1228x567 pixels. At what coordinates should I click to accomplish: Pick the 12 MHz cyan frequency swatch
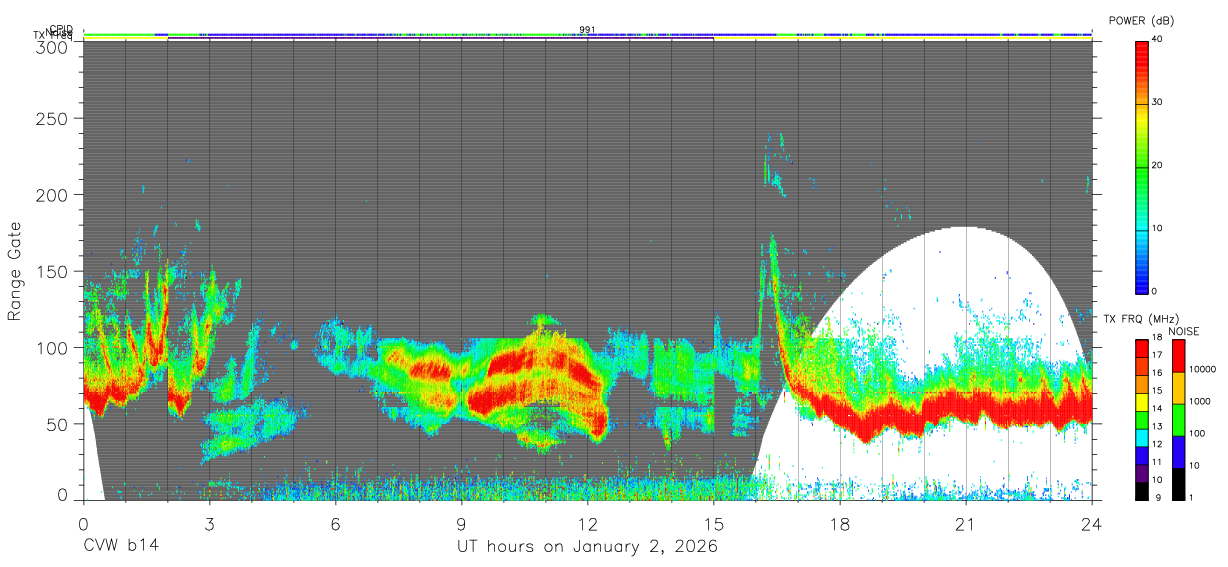coord(1142,438)
